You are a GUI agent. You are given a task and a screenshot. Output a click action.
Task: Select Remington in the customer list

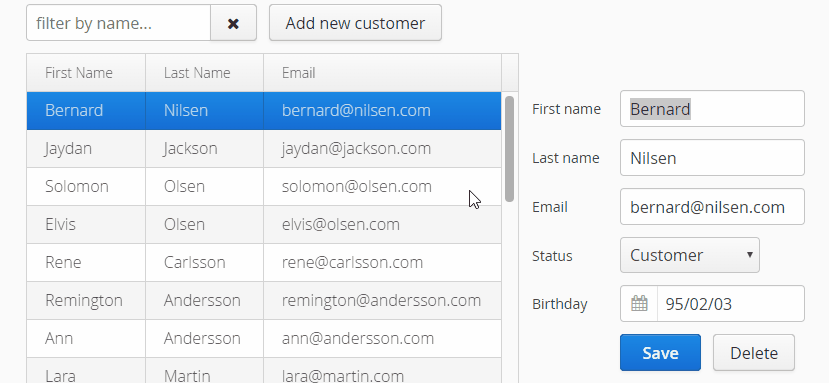pos(86,300)
